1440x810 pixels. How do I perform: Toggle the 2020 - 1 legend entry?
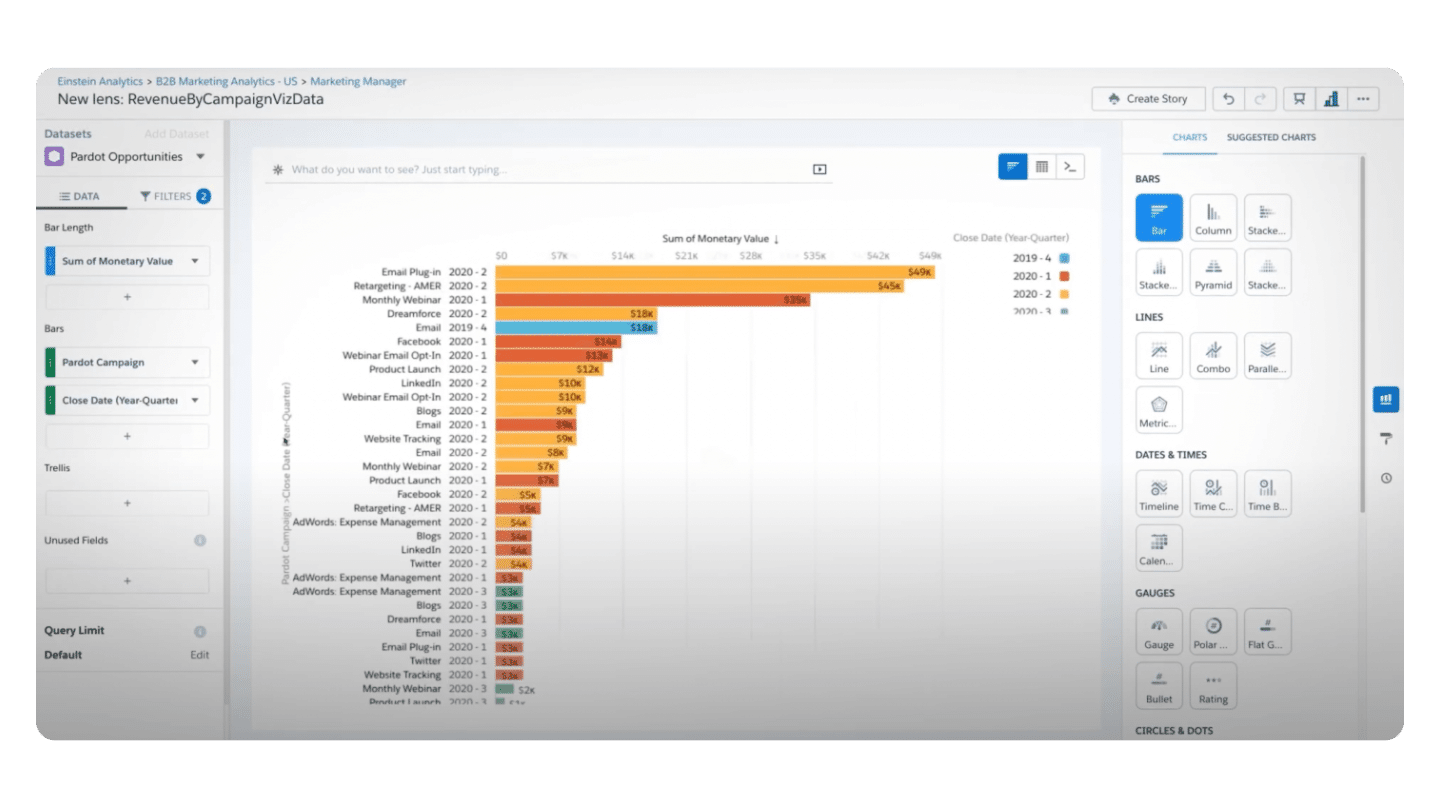pos(1040,276)
